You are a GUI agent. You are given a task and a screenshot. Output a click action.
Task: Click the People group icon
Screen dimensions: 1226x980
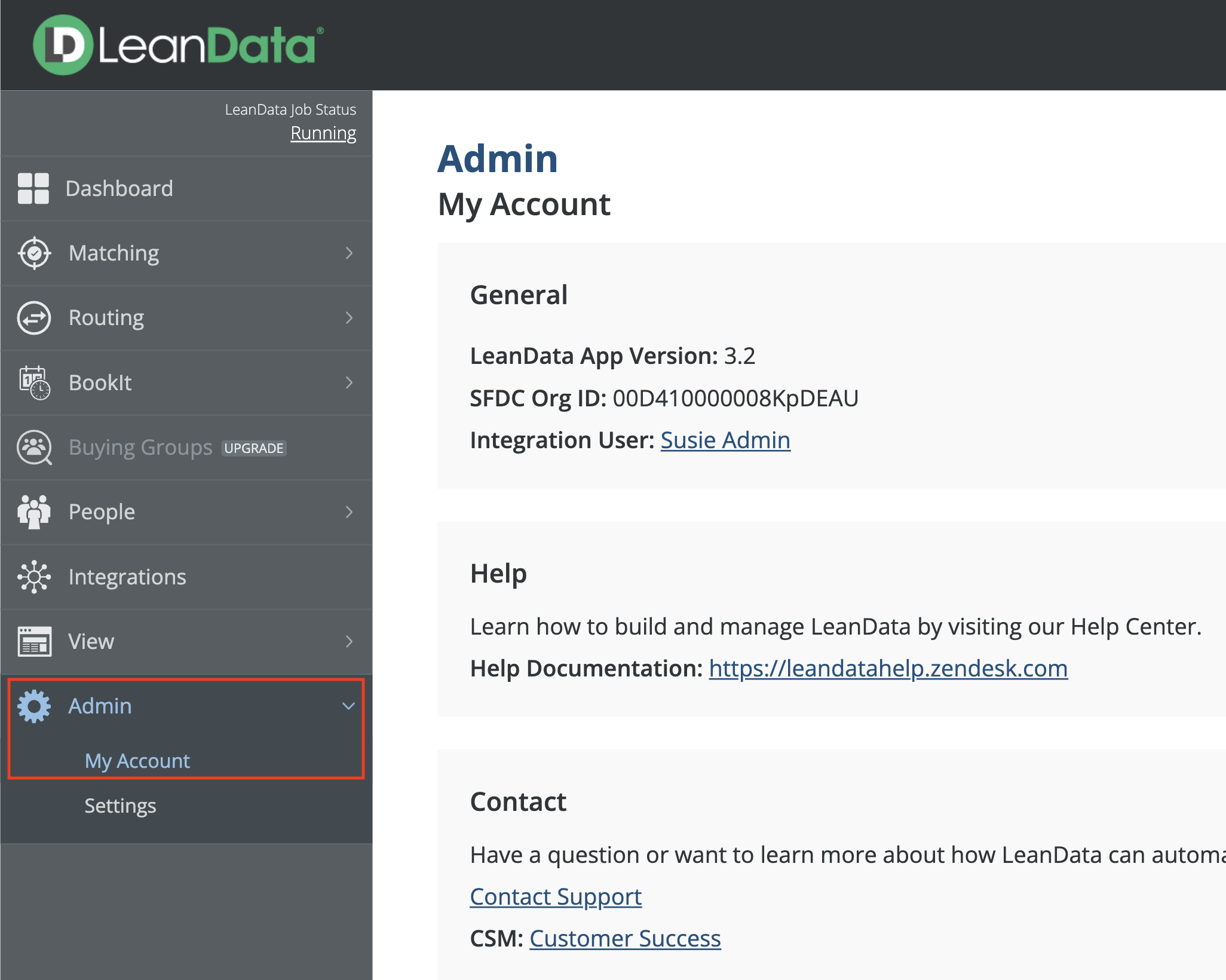click(34, 512)
